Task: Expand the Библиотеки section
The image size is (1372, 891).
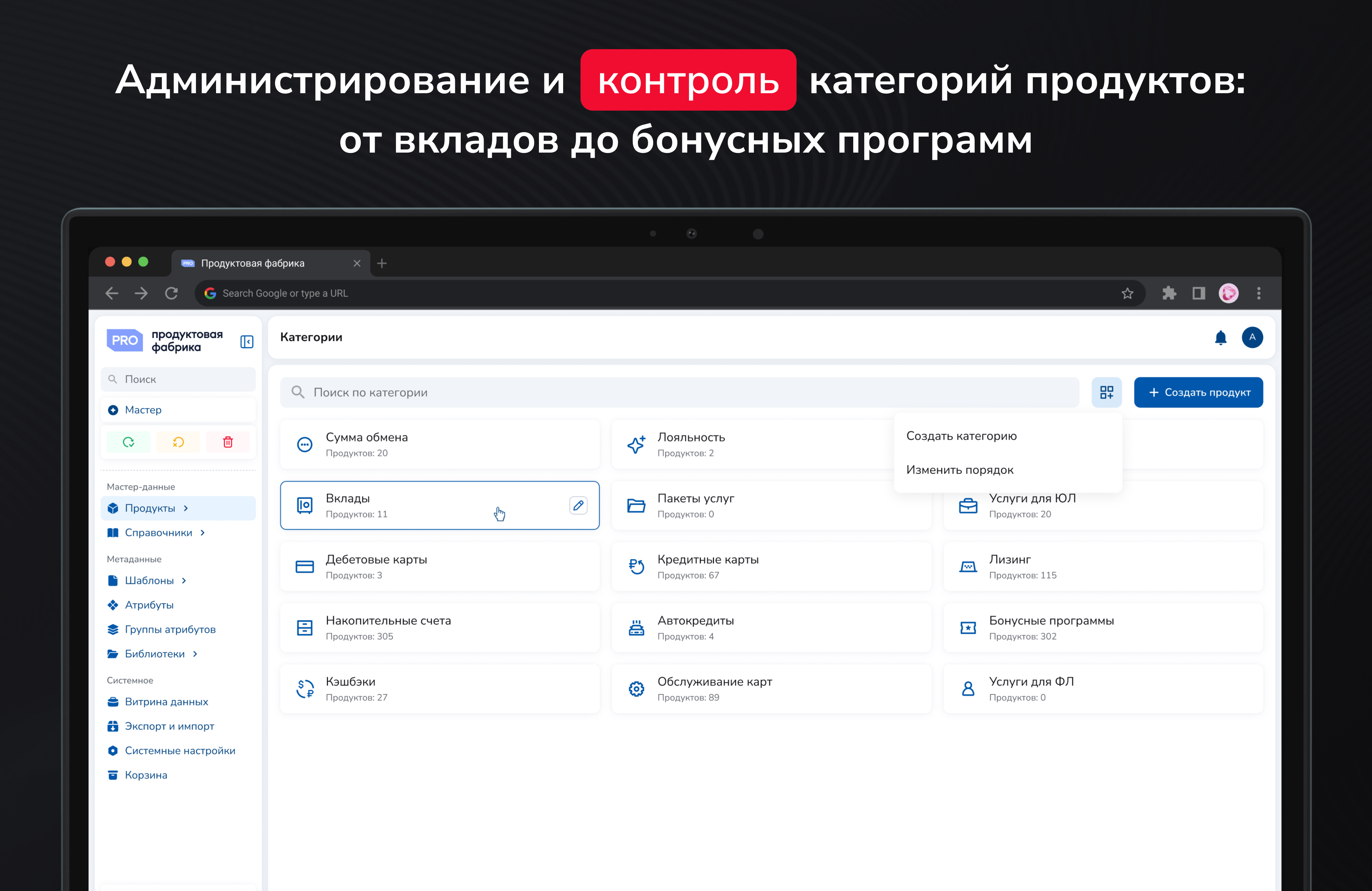Action: point(195,653)
